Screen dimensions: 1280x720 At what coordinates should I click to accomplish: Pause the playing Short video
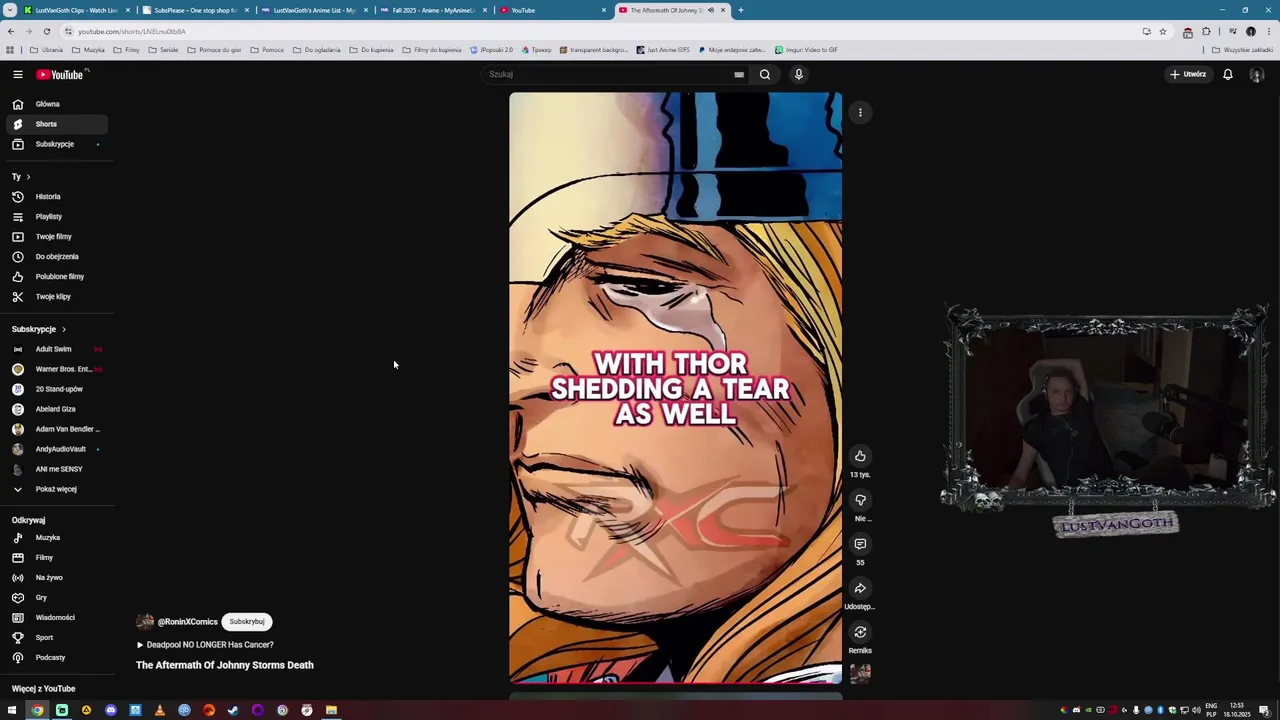675,388
